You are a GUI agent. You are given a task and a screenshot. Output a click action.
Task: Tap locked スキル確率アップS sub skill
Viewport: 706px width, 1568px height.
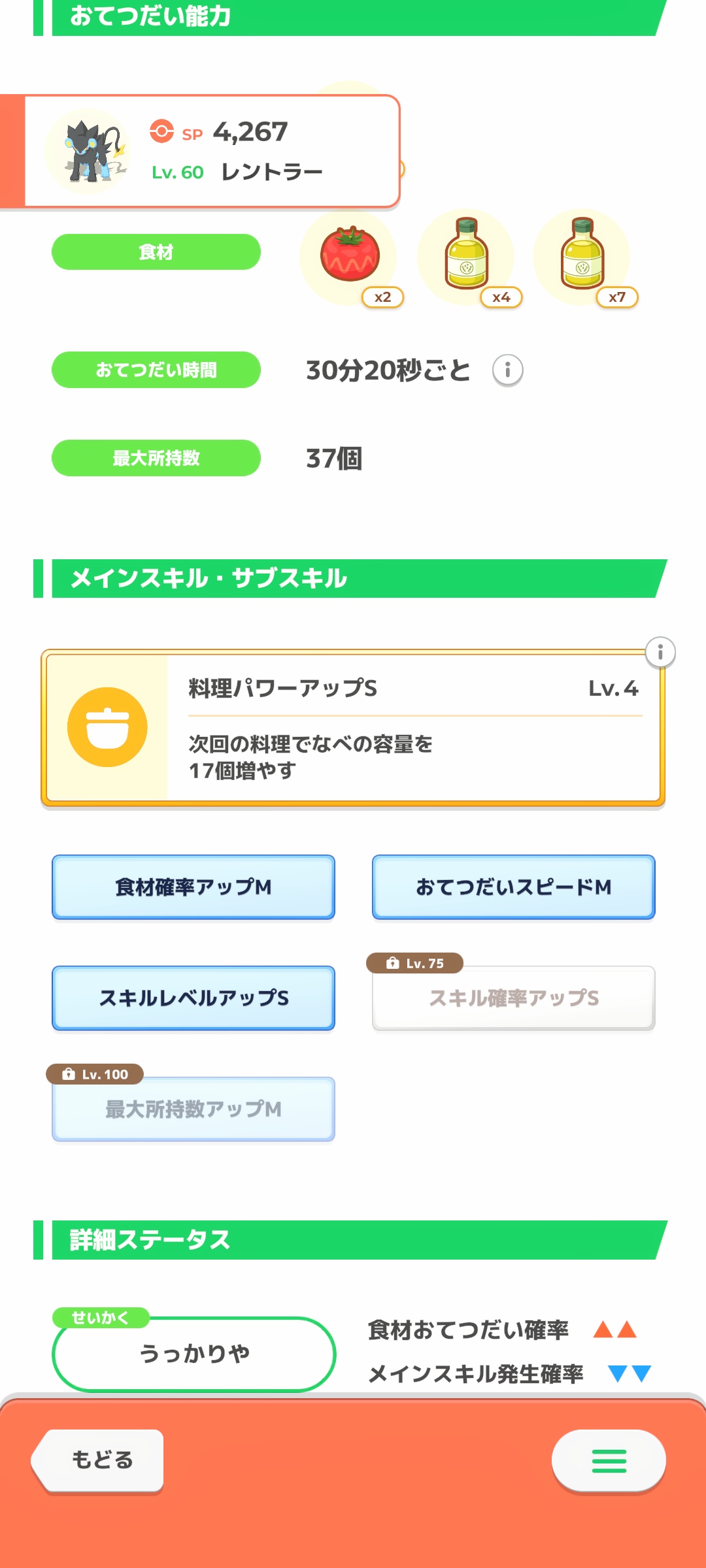[x=514, y=998]
